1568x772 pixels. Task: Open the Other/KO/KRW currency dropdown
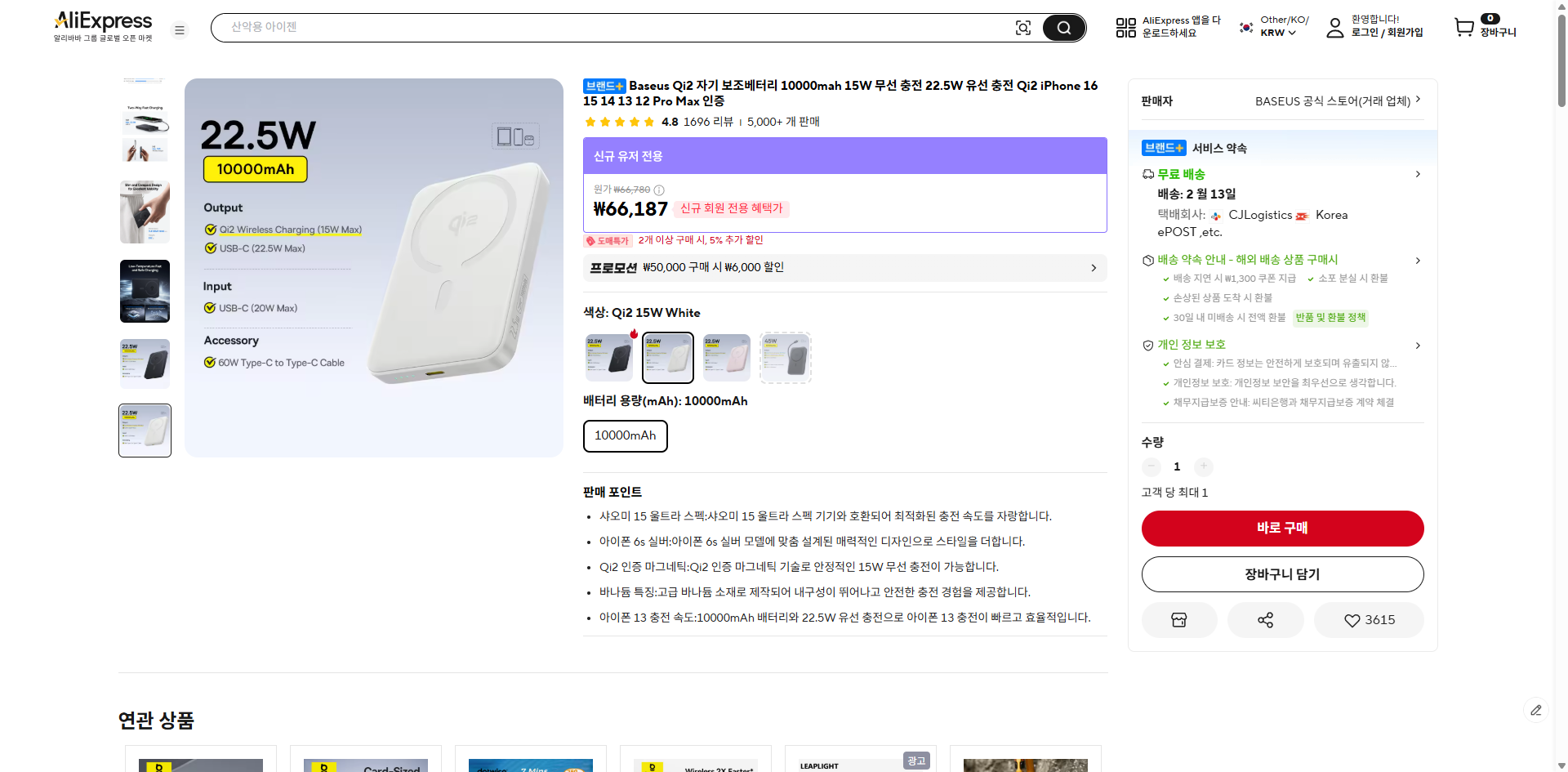point(1272,27)
